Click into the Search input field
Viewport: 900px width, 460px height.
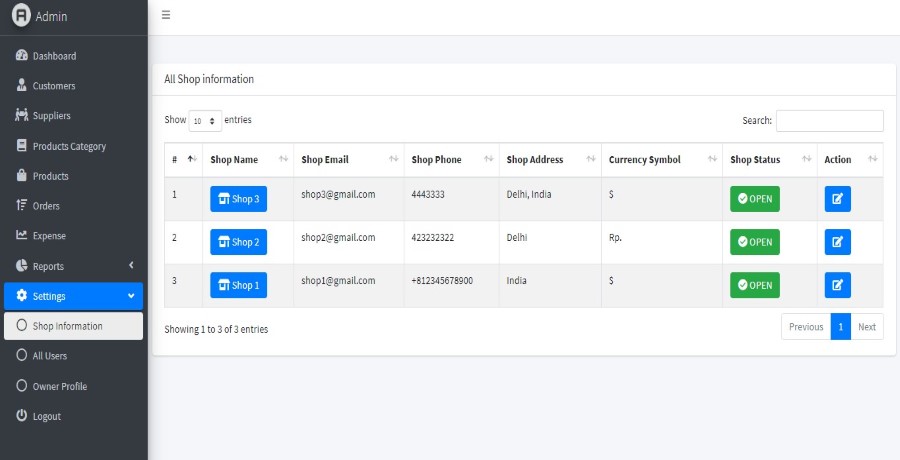[829, 121]
